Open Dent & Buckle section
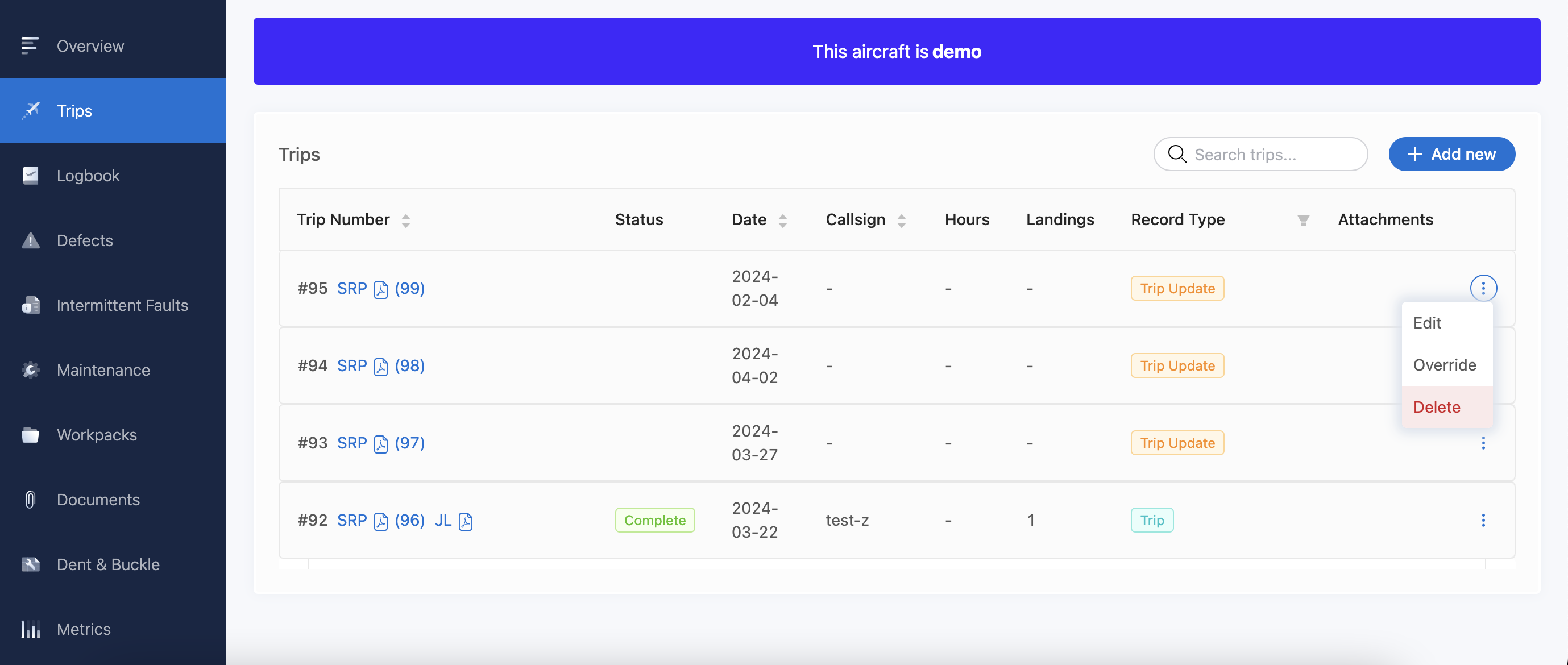Viewport: 1568px width, 665px height. tap(108, 564)
